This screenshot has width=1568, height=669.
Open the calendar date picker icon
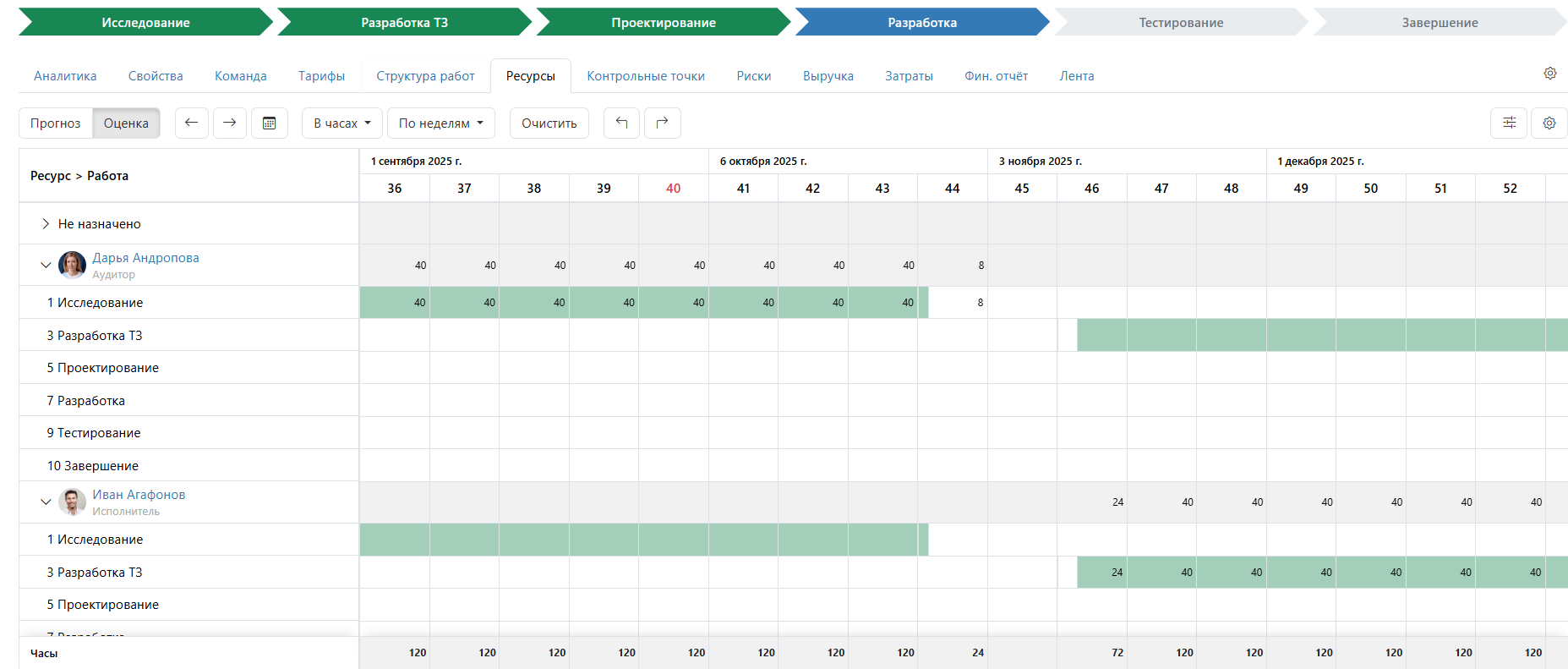pos(270,123)
